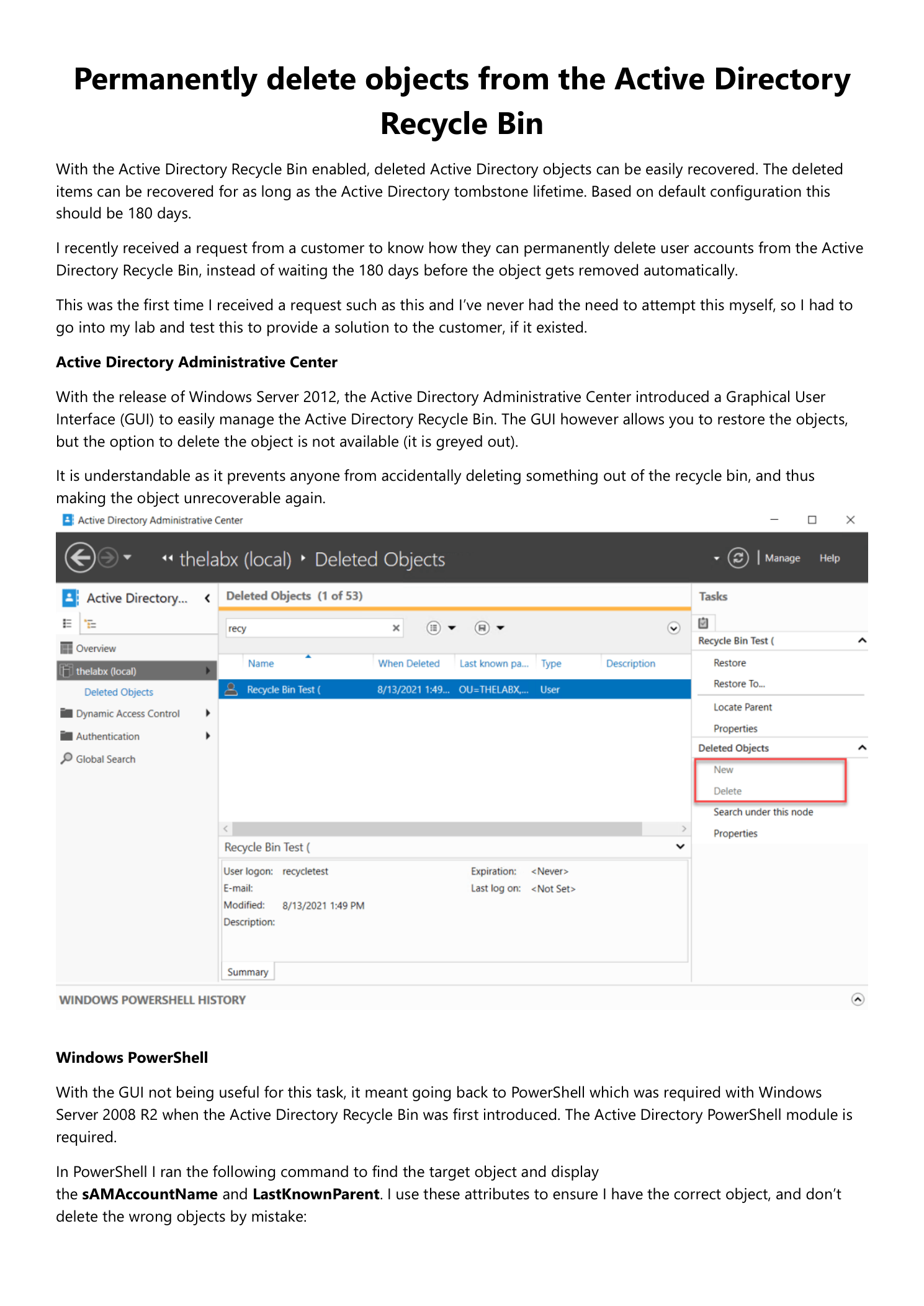Click the thelabx (local) breadcrumb
The image size is (924, 1306).
235,559
